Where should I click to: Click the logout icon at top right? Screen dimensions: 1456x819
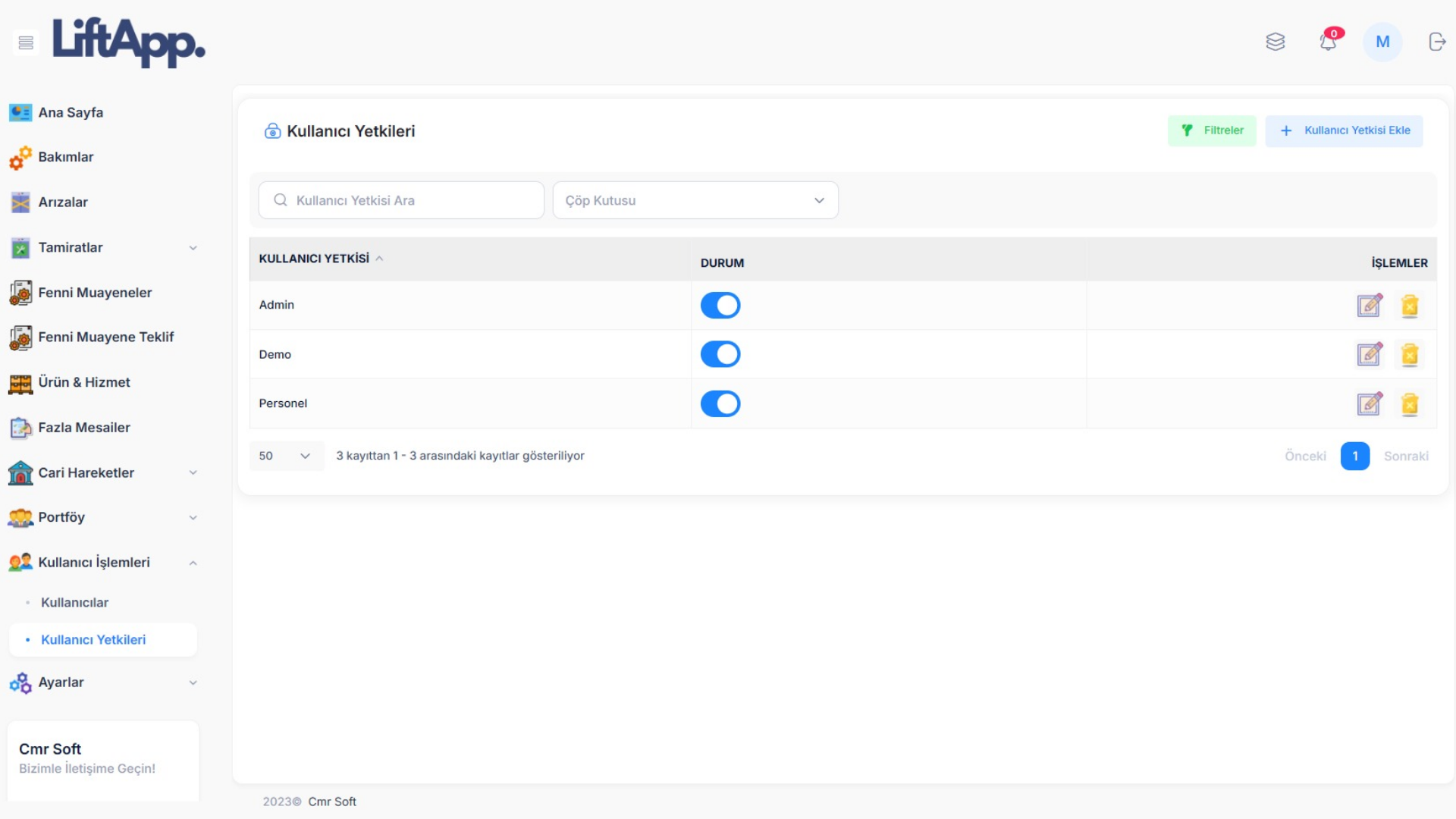1436,42
